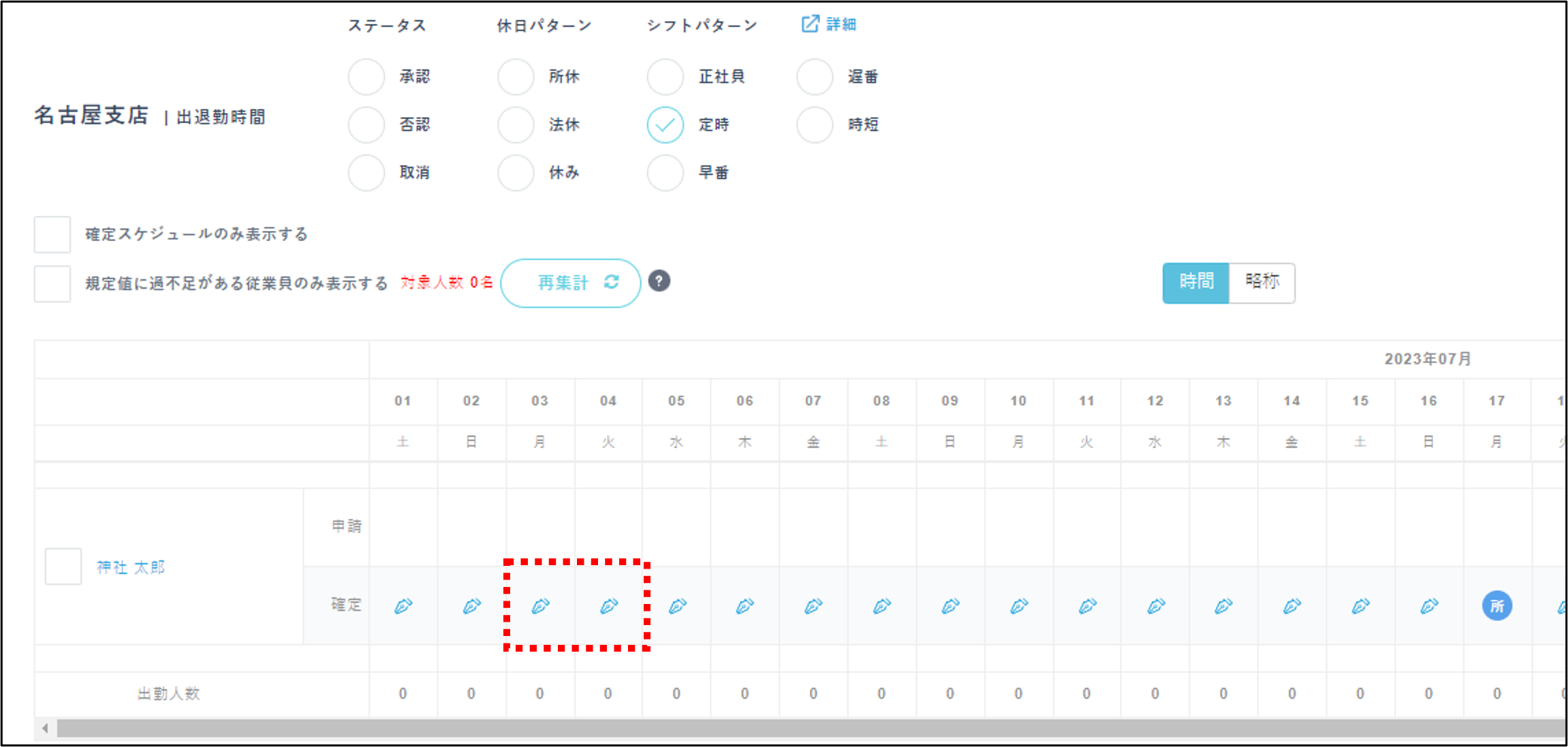The height and width of the screenshot is (747, 1568).
Task: Switch to the 略称 display tab
Action: click(x=1262, y=282)
